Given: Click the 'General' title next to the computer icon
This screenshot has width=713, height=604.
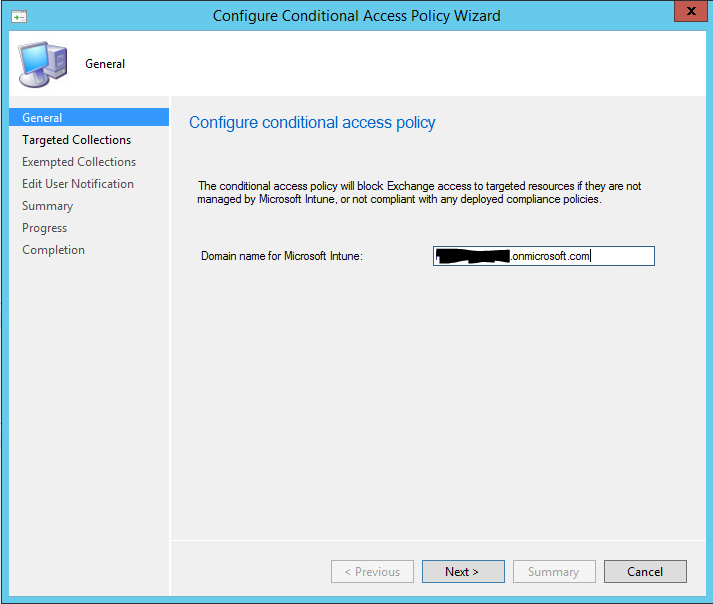Looking at the screenshot, I should 105,64.
